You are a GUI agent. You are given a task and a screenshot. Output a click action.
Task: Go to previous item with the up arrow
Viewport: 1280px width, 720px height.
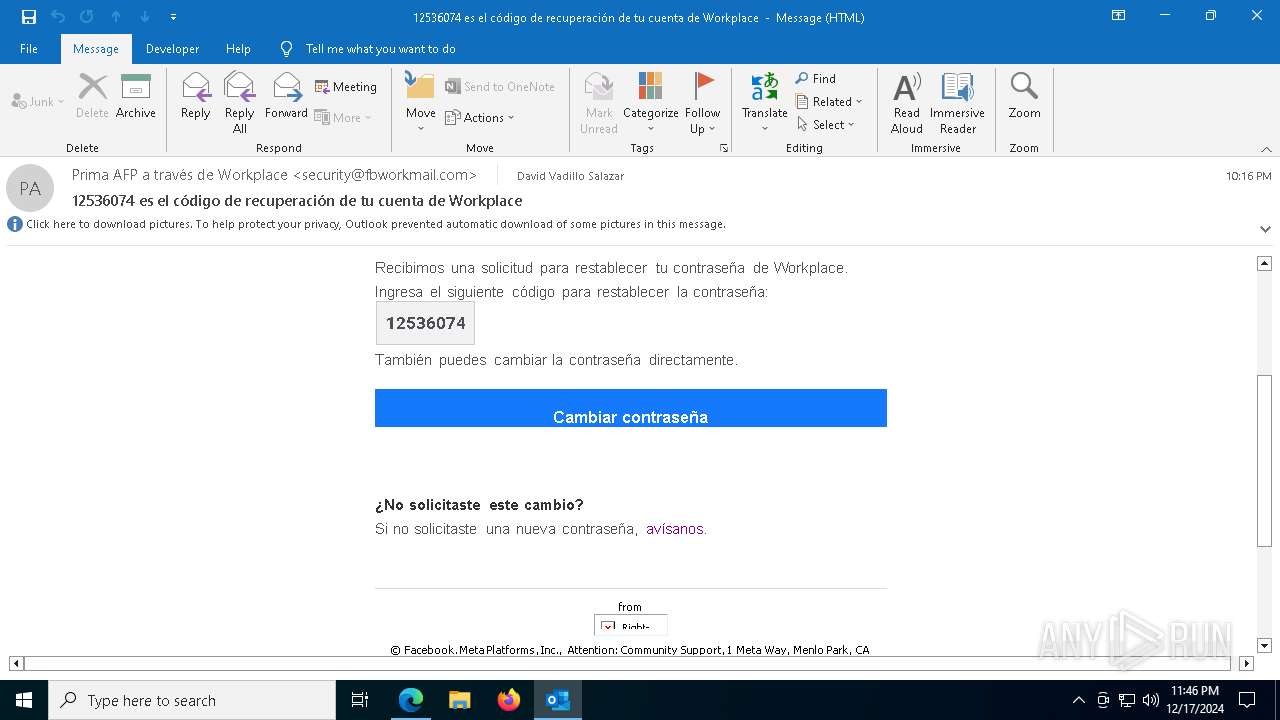pyautogui.click(x=116, y=17)
